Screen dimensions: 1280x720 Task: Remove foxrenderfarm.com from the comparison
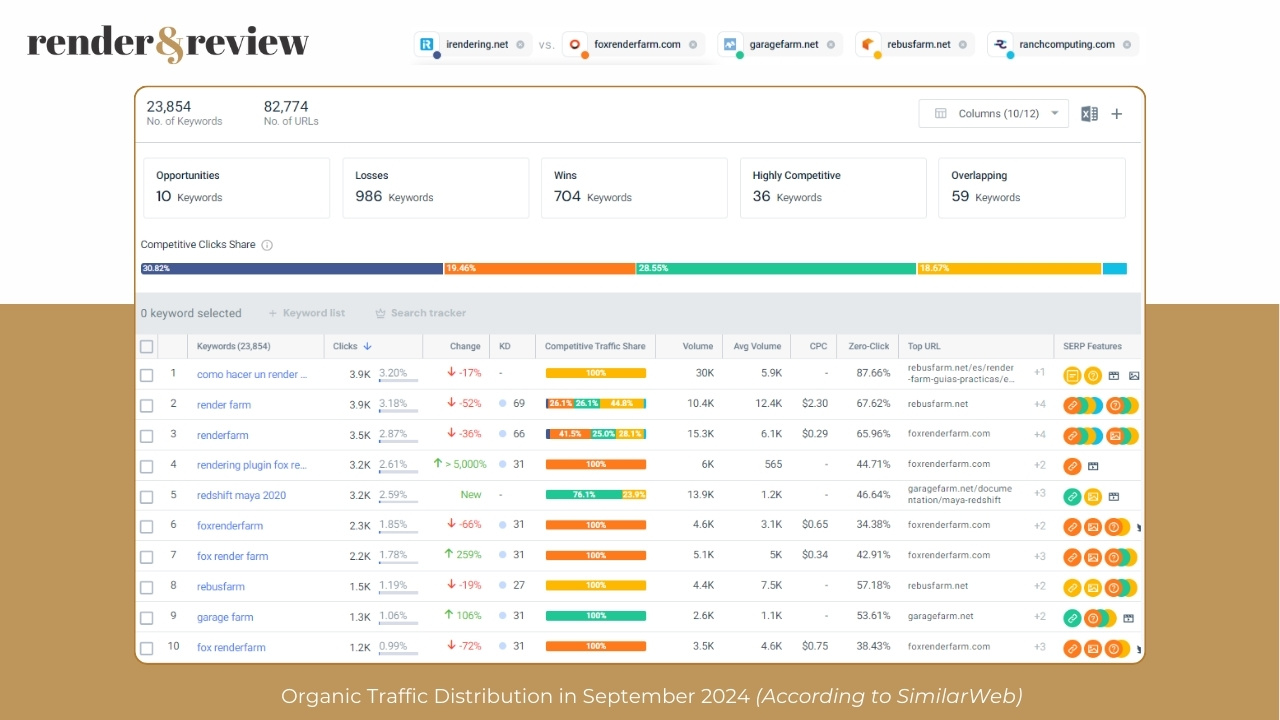click(x=693, y=45)
